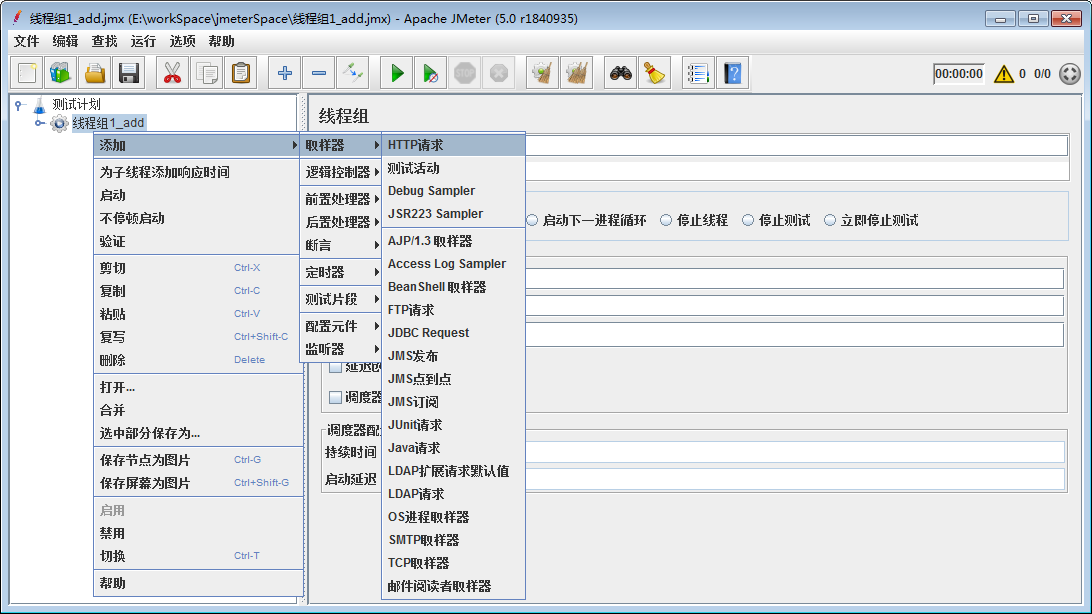
Task: Choose JDBC Request sampler
Action: tap(453, 333)
